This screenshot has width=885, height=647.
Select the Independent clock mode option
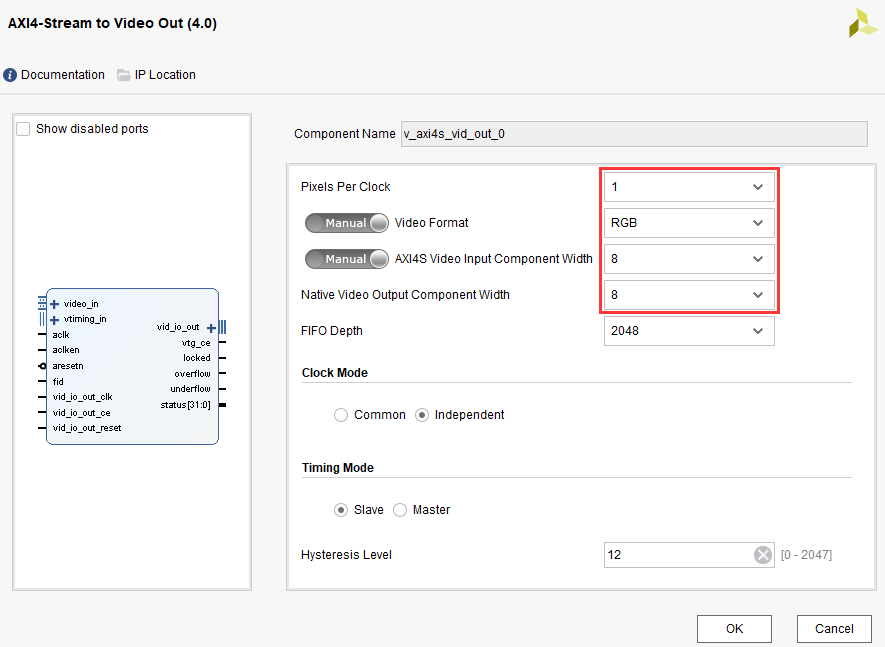tap(423, 415)
